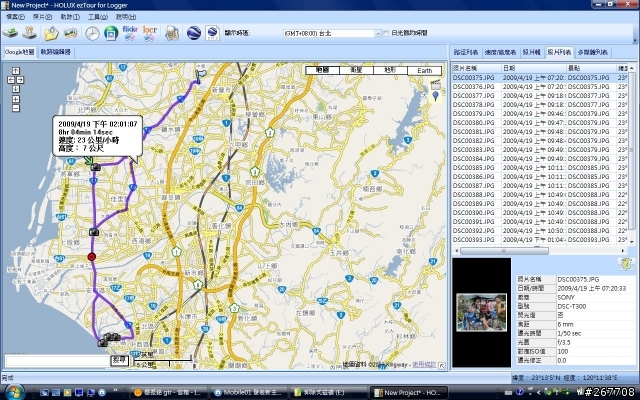Select the terrain map type button
Viewport: 640px width, 400px height.
[390, 70]
